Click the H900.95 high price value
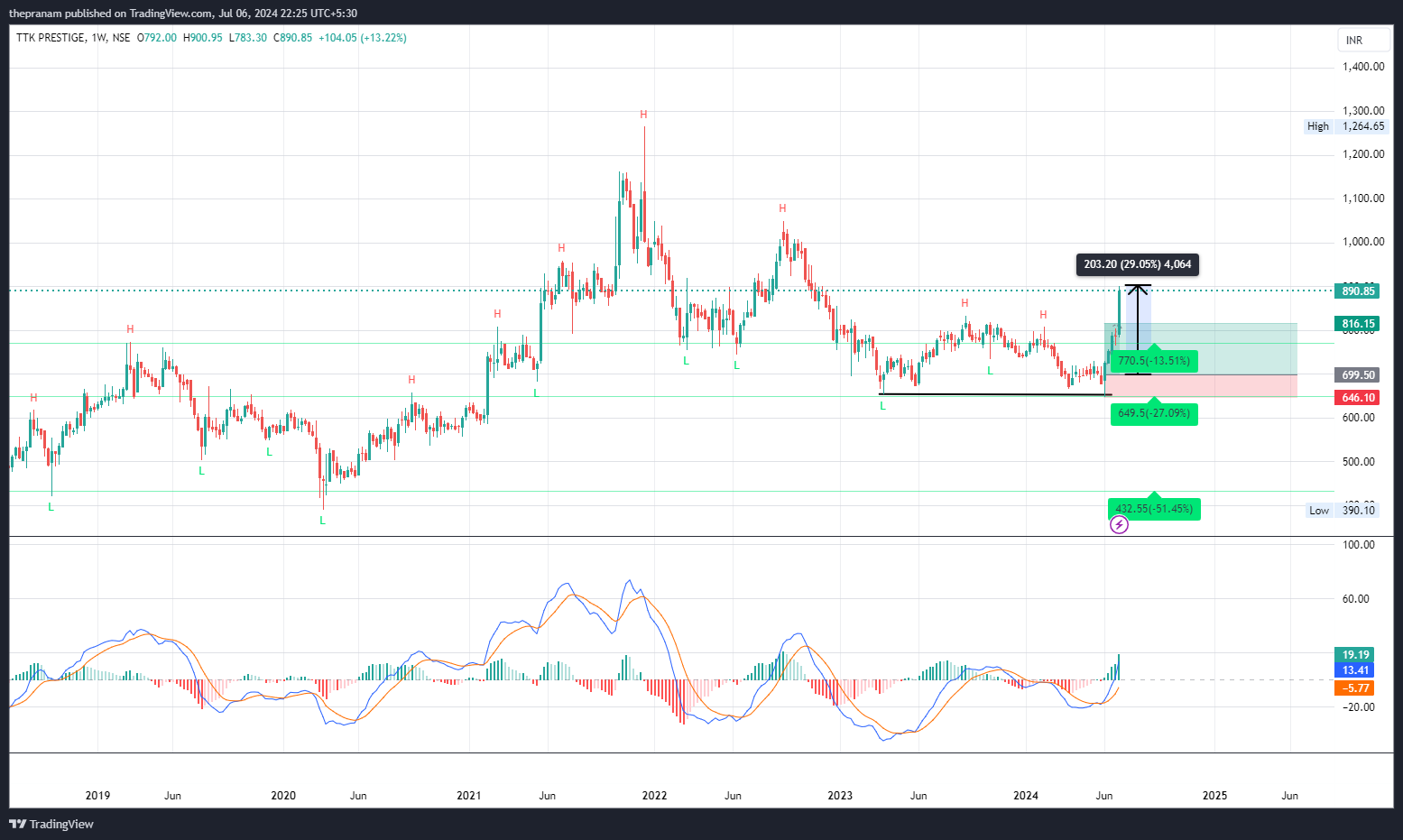Viewport: 1403px width, 840px height. click(x=203, y=38)
